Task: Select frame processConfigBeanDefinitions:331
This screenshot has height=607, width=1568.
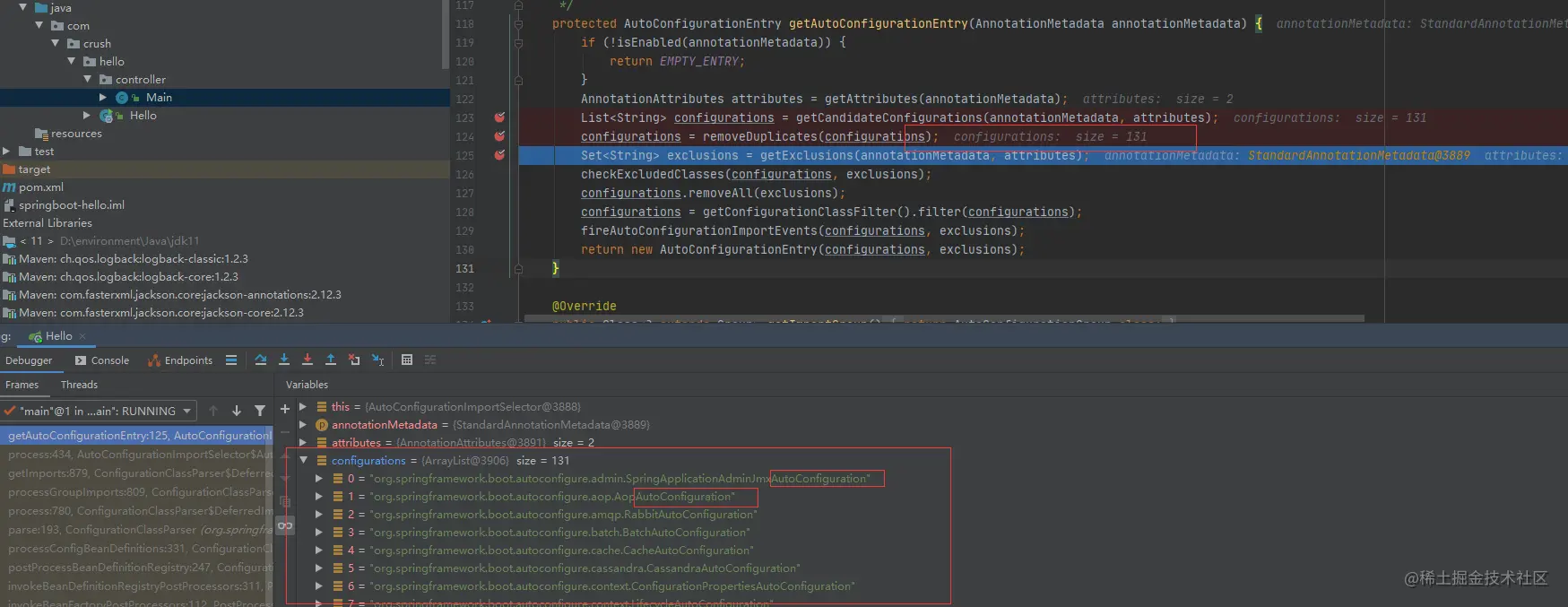Action: pyautogui.click(x=136, y=549)
